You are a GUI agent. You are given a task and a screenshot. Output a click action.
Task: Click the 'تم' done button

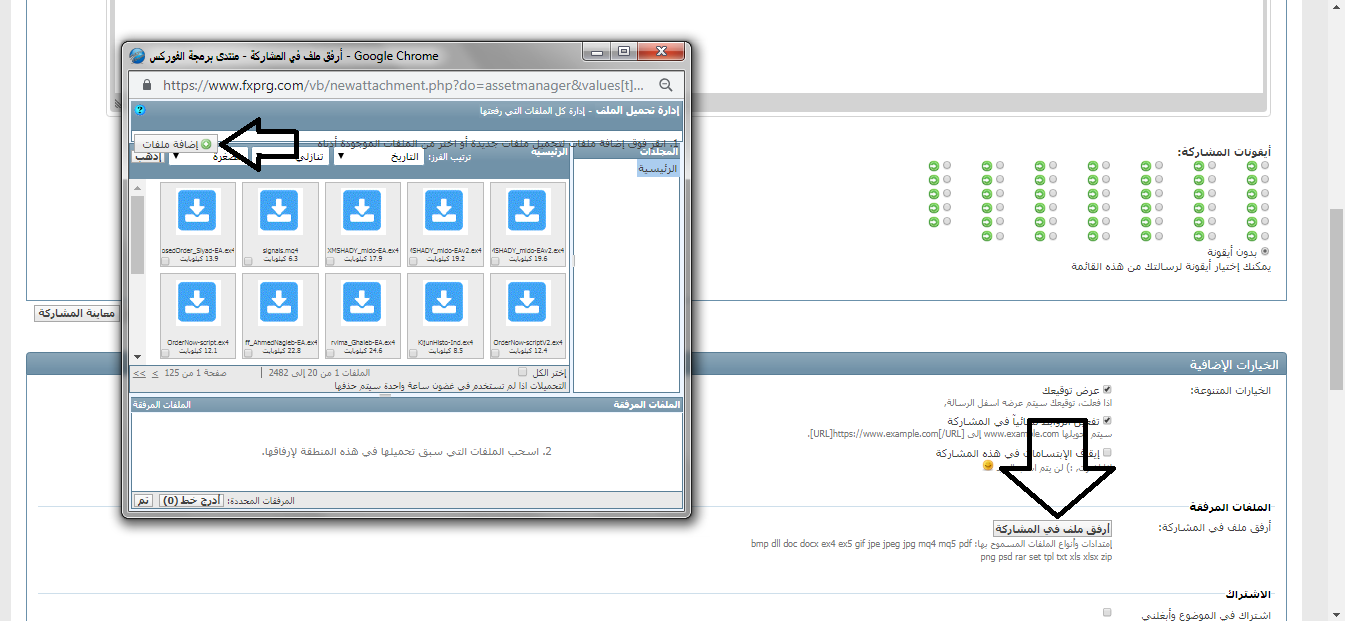coord(143,500)
